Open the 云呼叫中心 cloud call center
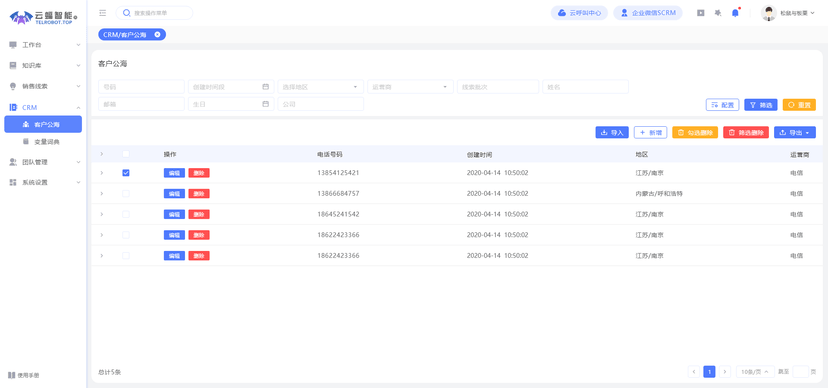This screenshot has height=388, width=828. pyautogui.click(x=579, y=13)
